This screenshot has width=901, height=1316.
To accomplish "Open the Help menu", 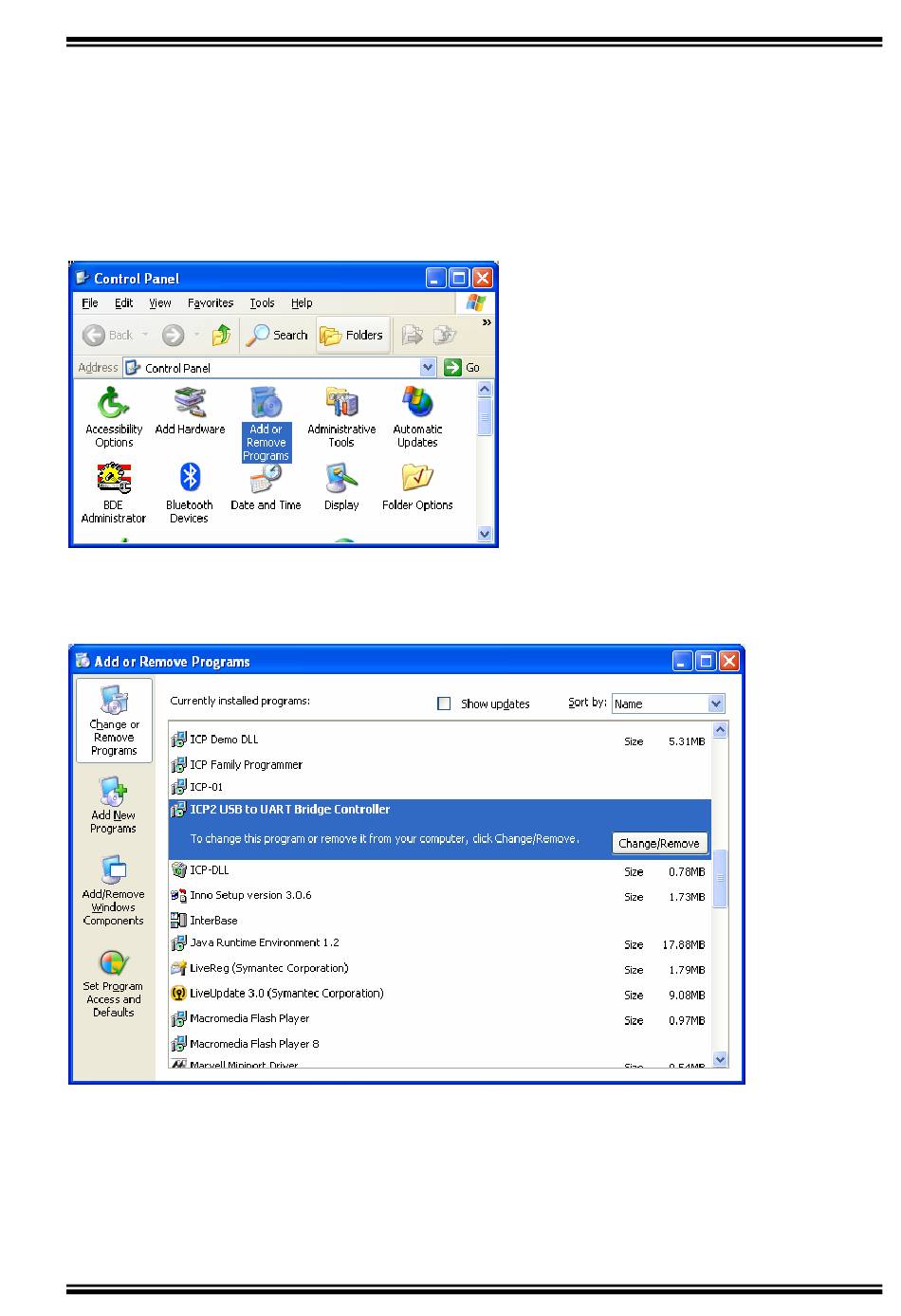I will 302,303.
